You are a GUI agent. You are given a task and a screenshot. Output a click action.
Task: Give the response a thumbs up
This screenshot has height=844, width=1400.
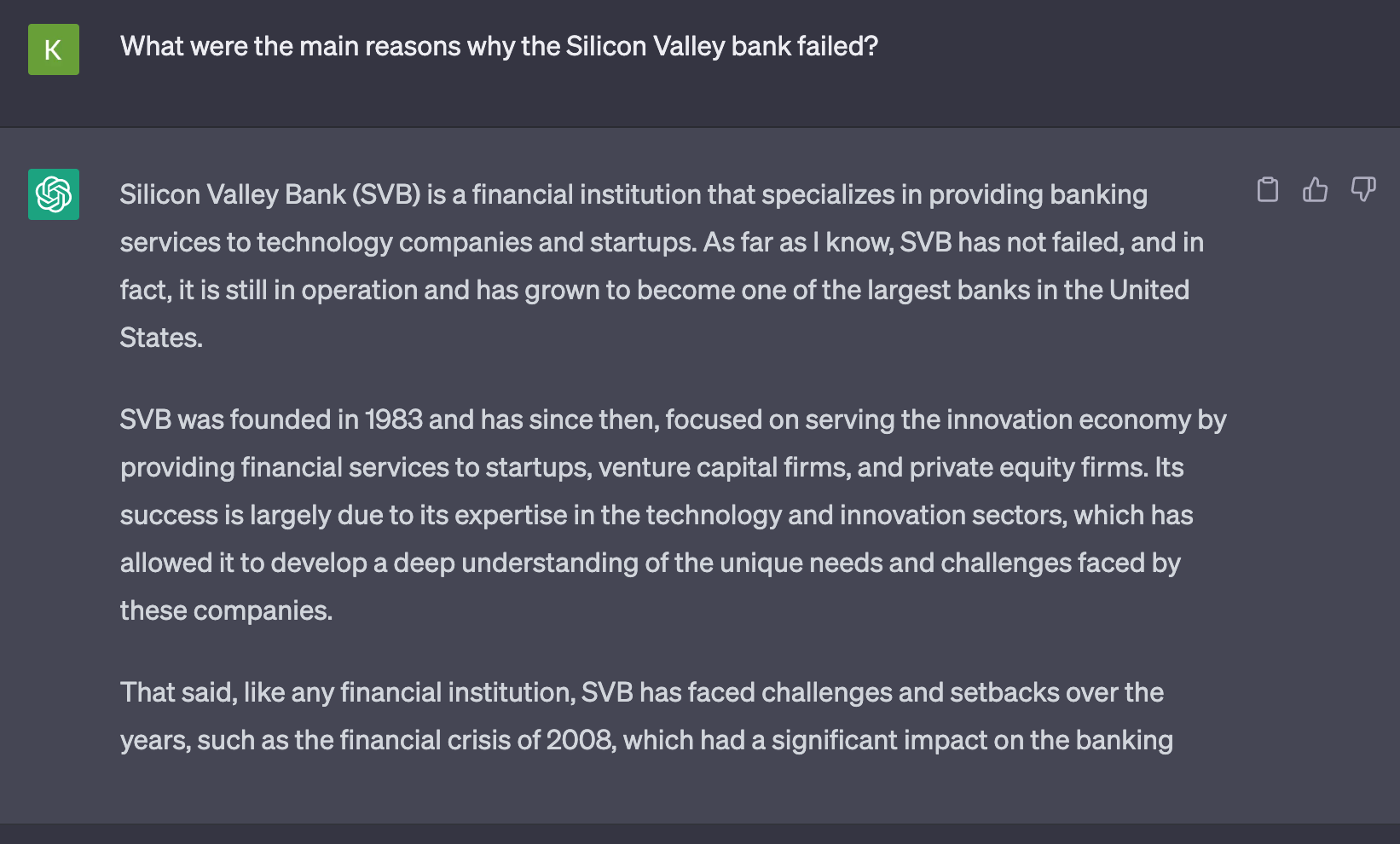pyautogui.click(x=1316, y=189)
